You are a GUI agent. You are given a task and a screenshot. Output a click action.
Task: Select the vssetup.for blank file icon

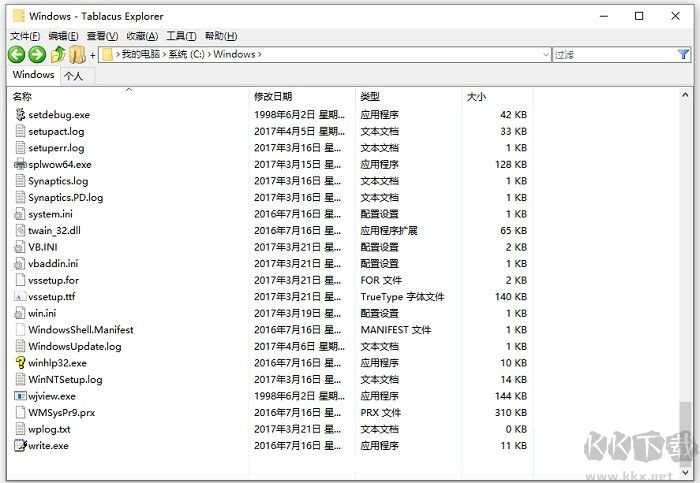tap(20, 280)
